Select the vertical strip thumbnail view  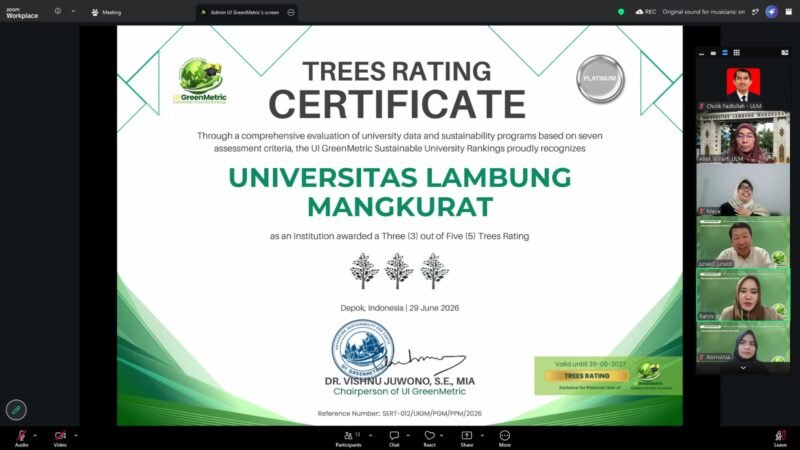pos(724,53)
